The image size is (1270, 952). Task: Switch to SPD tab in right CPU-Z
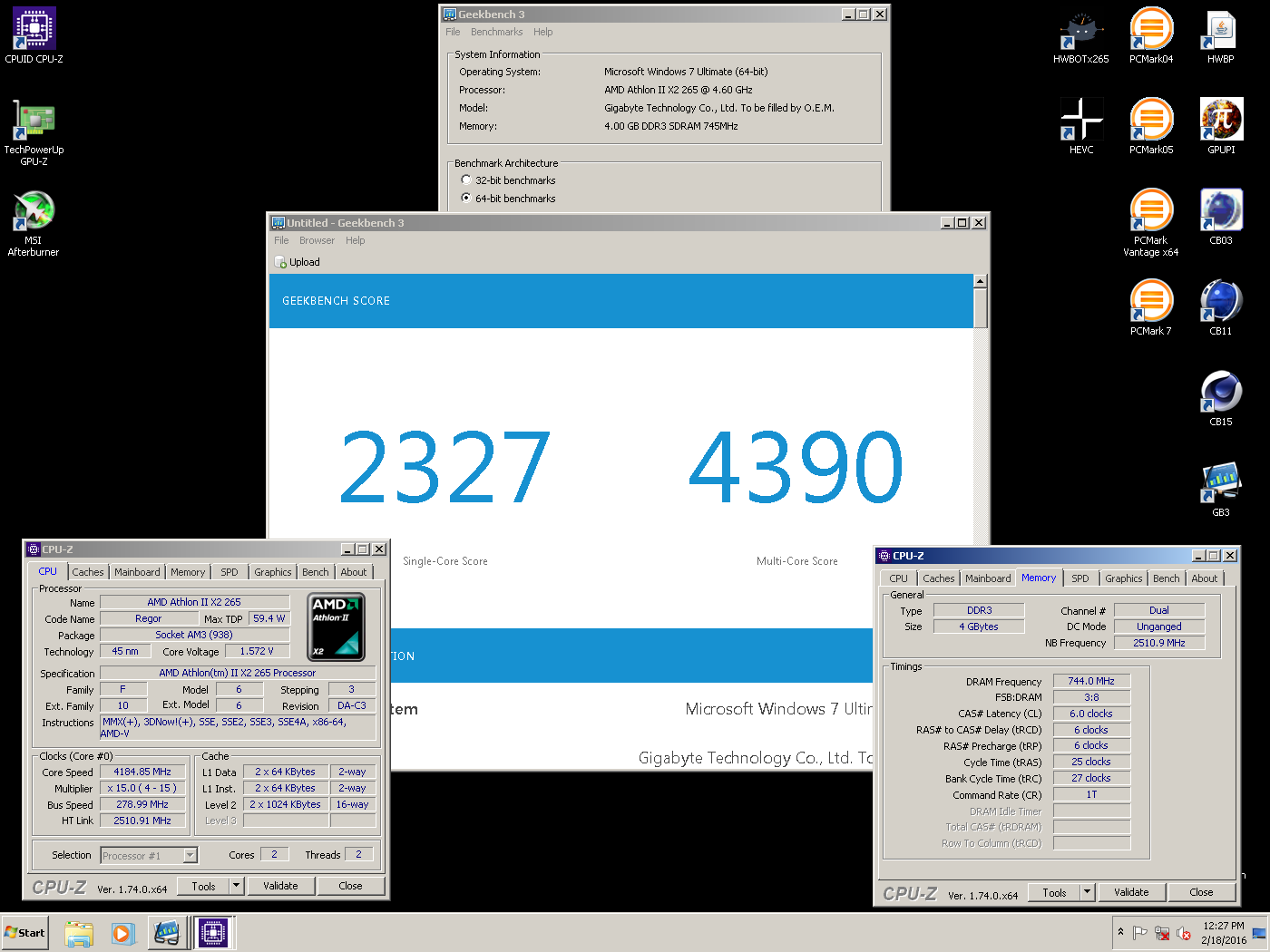click(x=1079, y=578)
